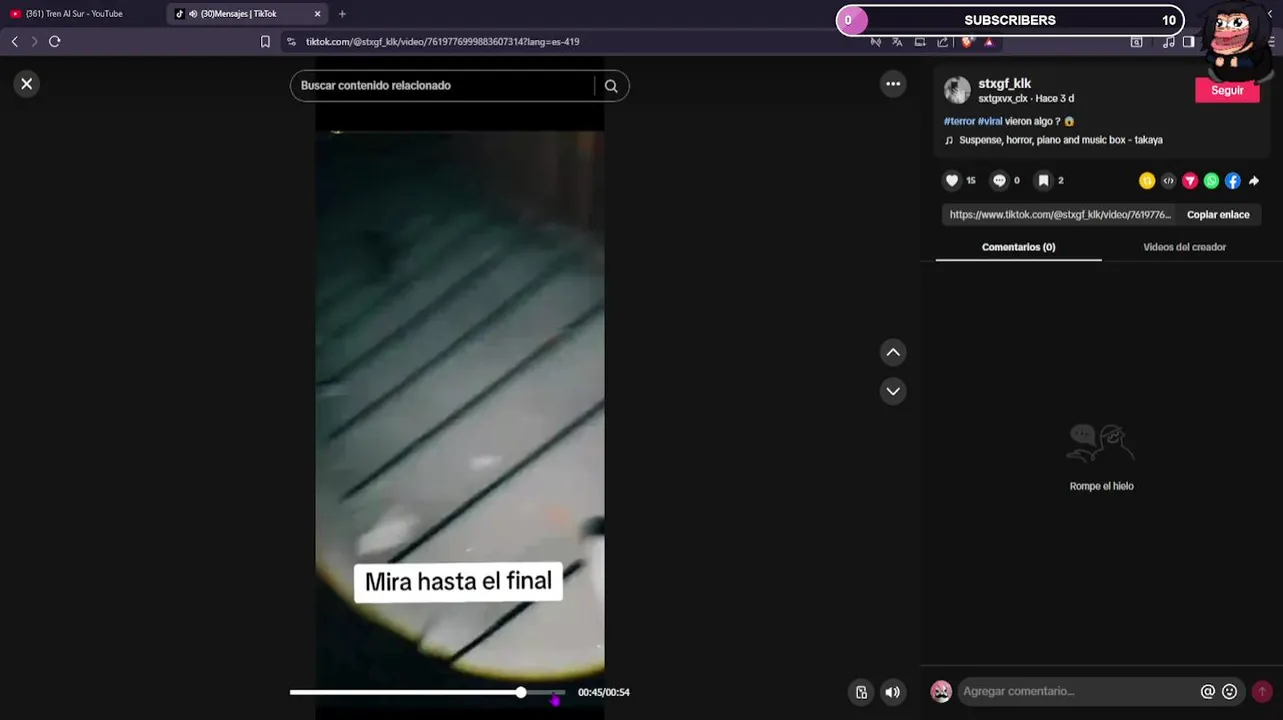This screenshot has width=1283, height=720.
Task: Close the TikTok browser tab
Action: (318, 14)
